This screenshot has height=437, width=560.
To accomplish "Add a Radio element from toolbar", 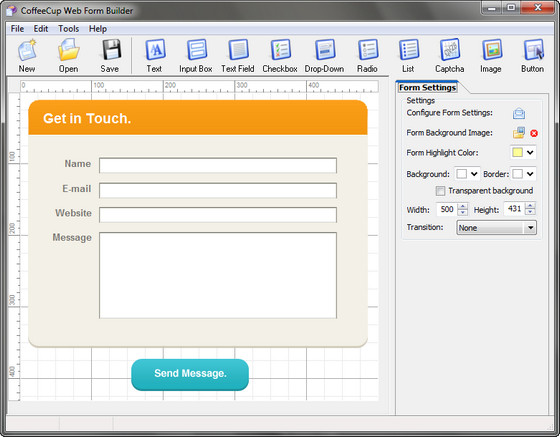I will (367, 56).
